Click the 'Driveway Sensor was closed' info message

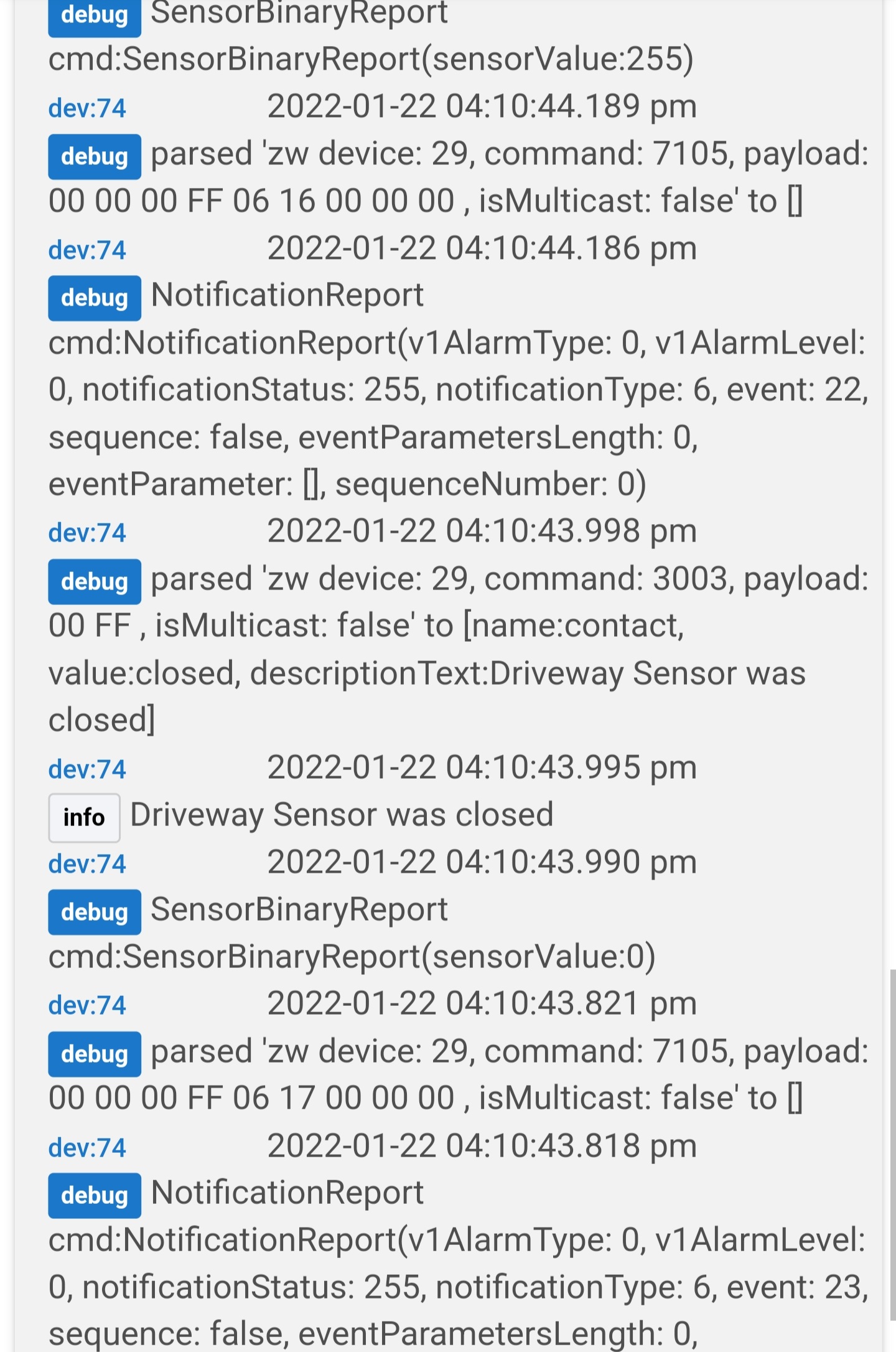point(342,815)
